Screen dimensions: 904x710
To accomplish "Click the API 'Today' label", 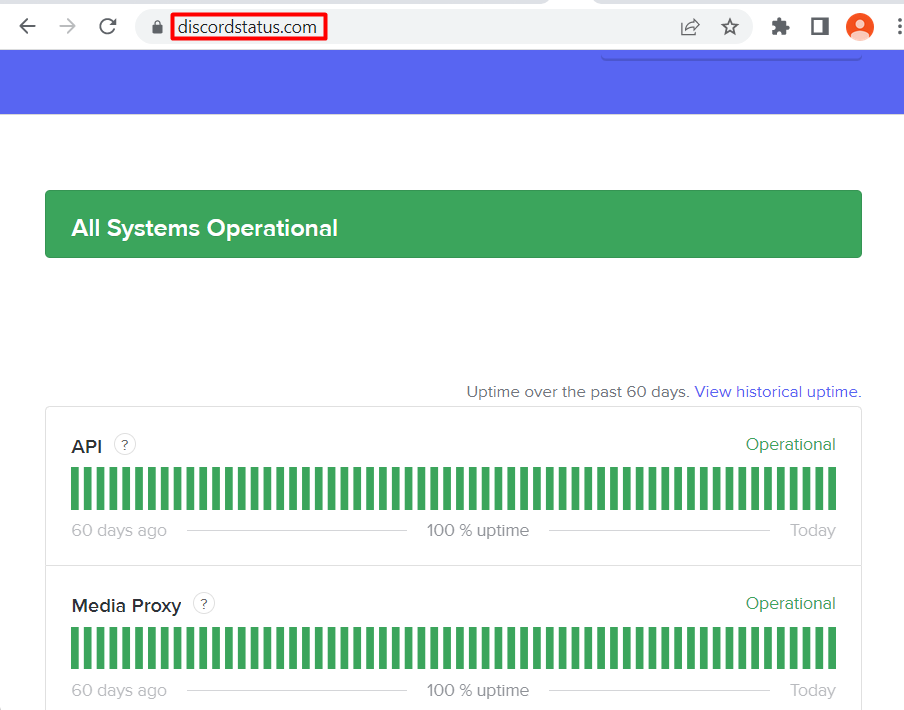I will tap(813, 530).
